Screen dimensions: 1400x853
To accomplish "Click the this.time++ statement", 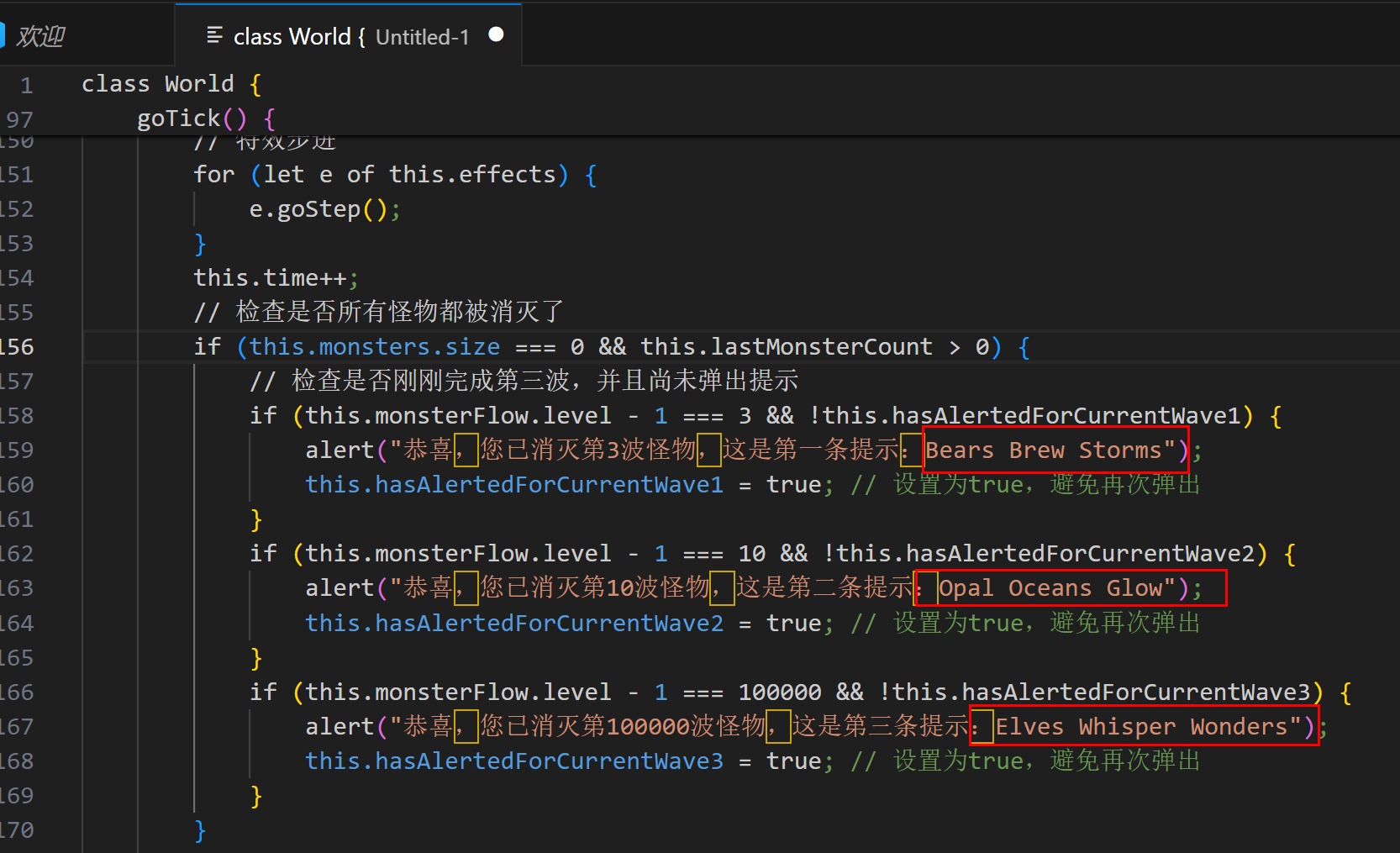I will pyautogui.click(x=276, y=278).
